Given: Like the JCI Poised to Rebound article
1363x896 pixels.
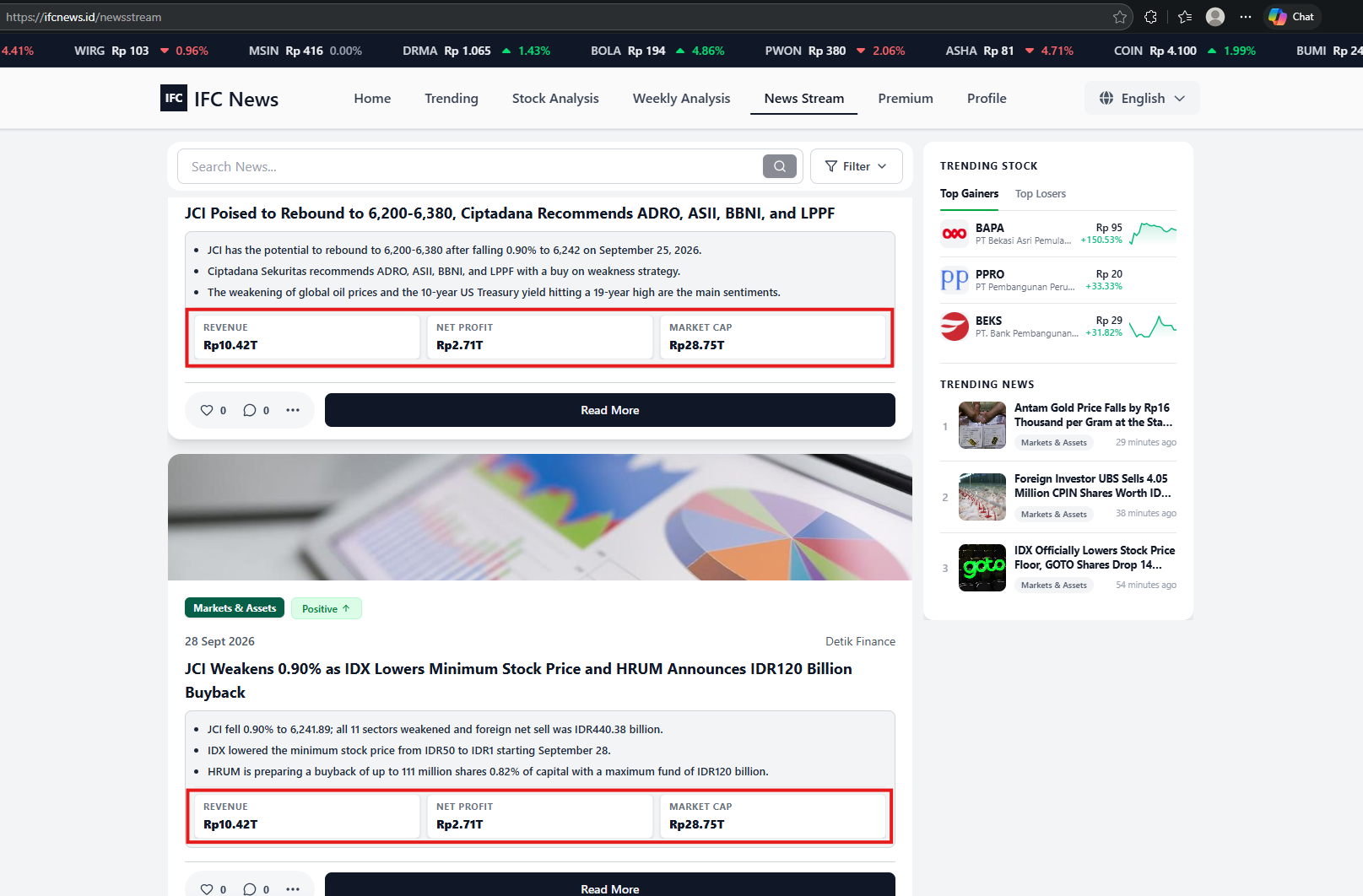Looking at the screenshot, I should [207, 410].
